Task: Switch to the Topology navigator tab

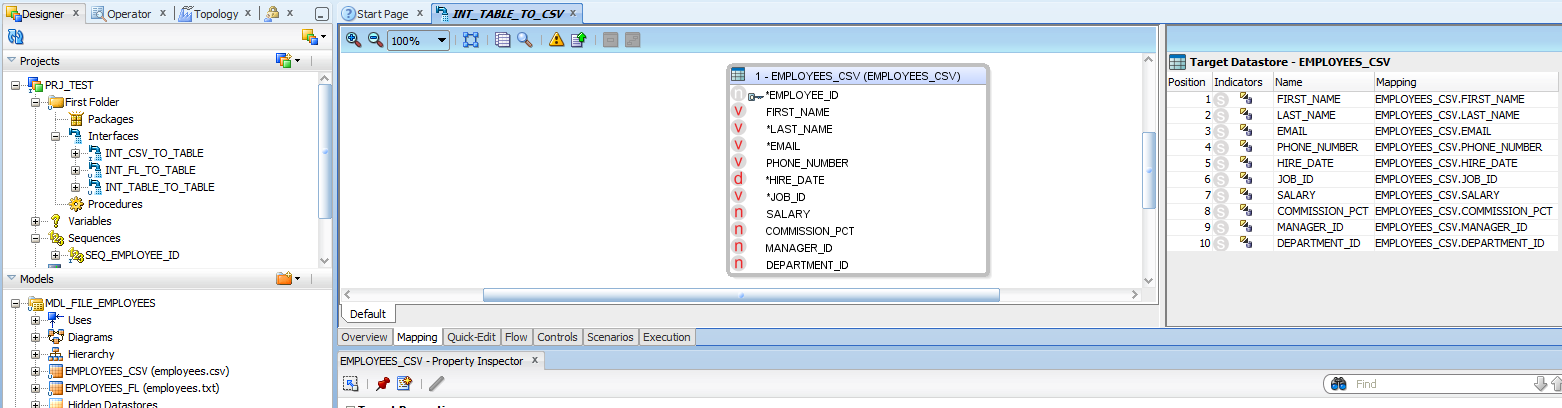Action: pos(216,14)
